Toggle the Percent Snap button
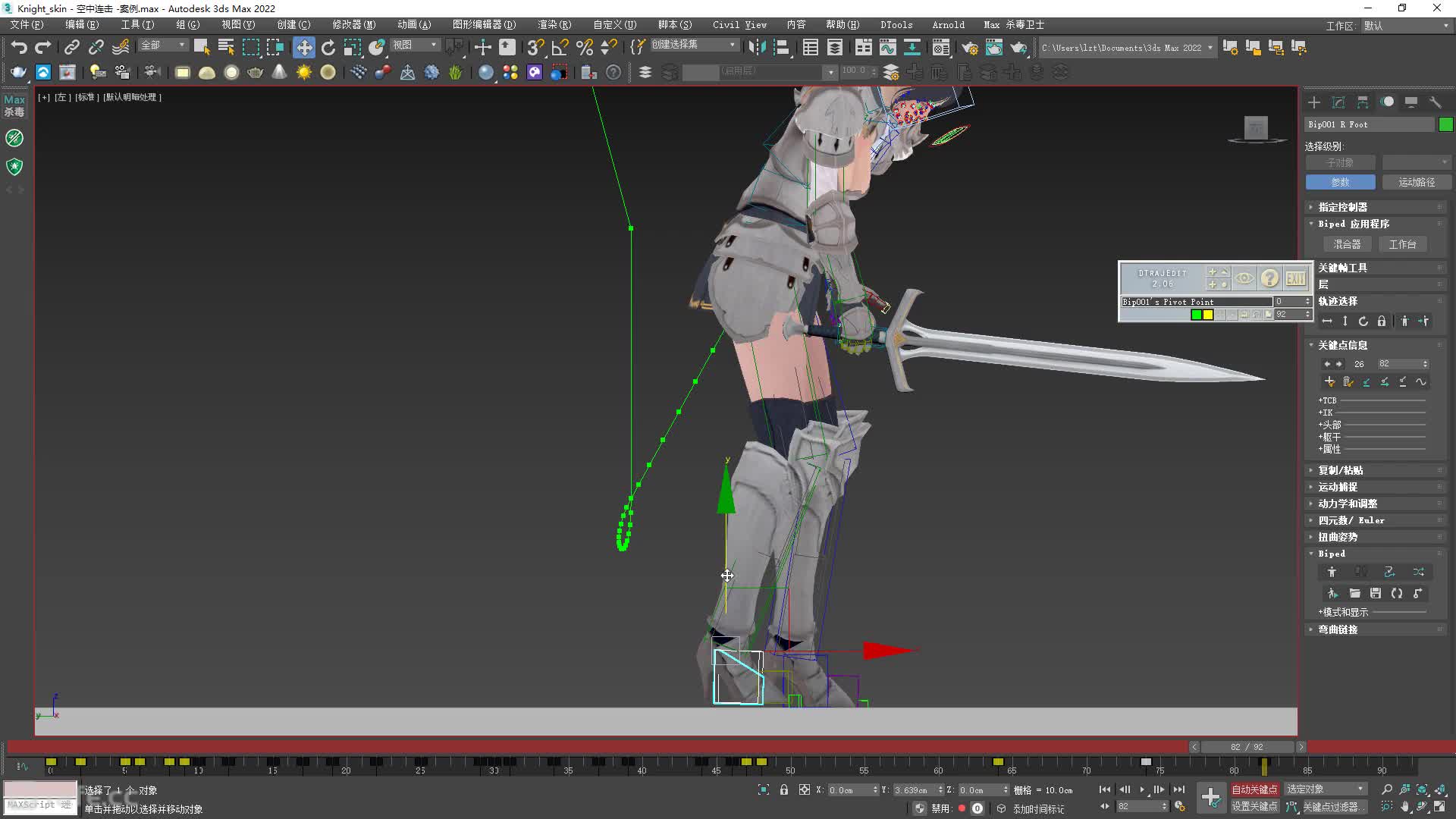The height and width of the screenshot is (819, 1456). [x=584, y=47]
